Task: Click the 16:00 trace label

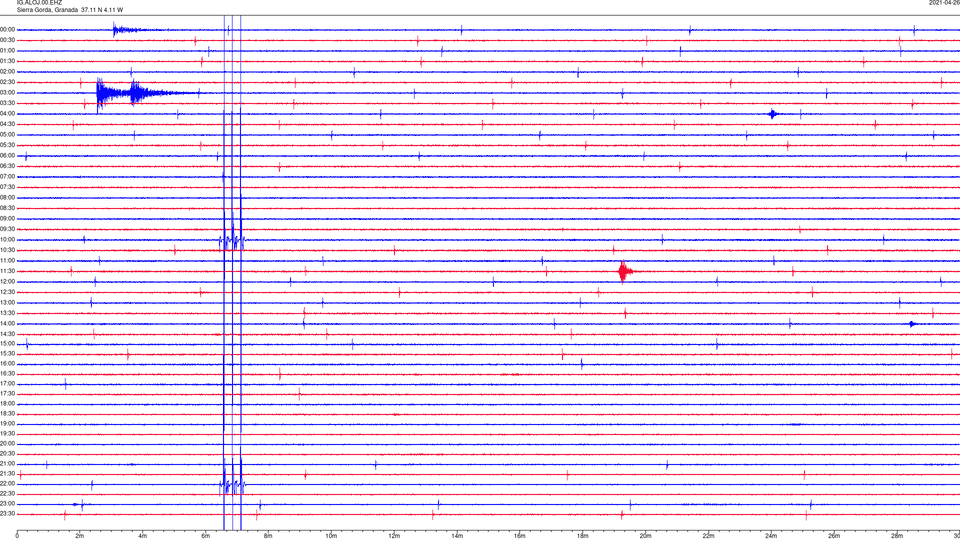Action: pyautogui.click(x=8, y=364)
